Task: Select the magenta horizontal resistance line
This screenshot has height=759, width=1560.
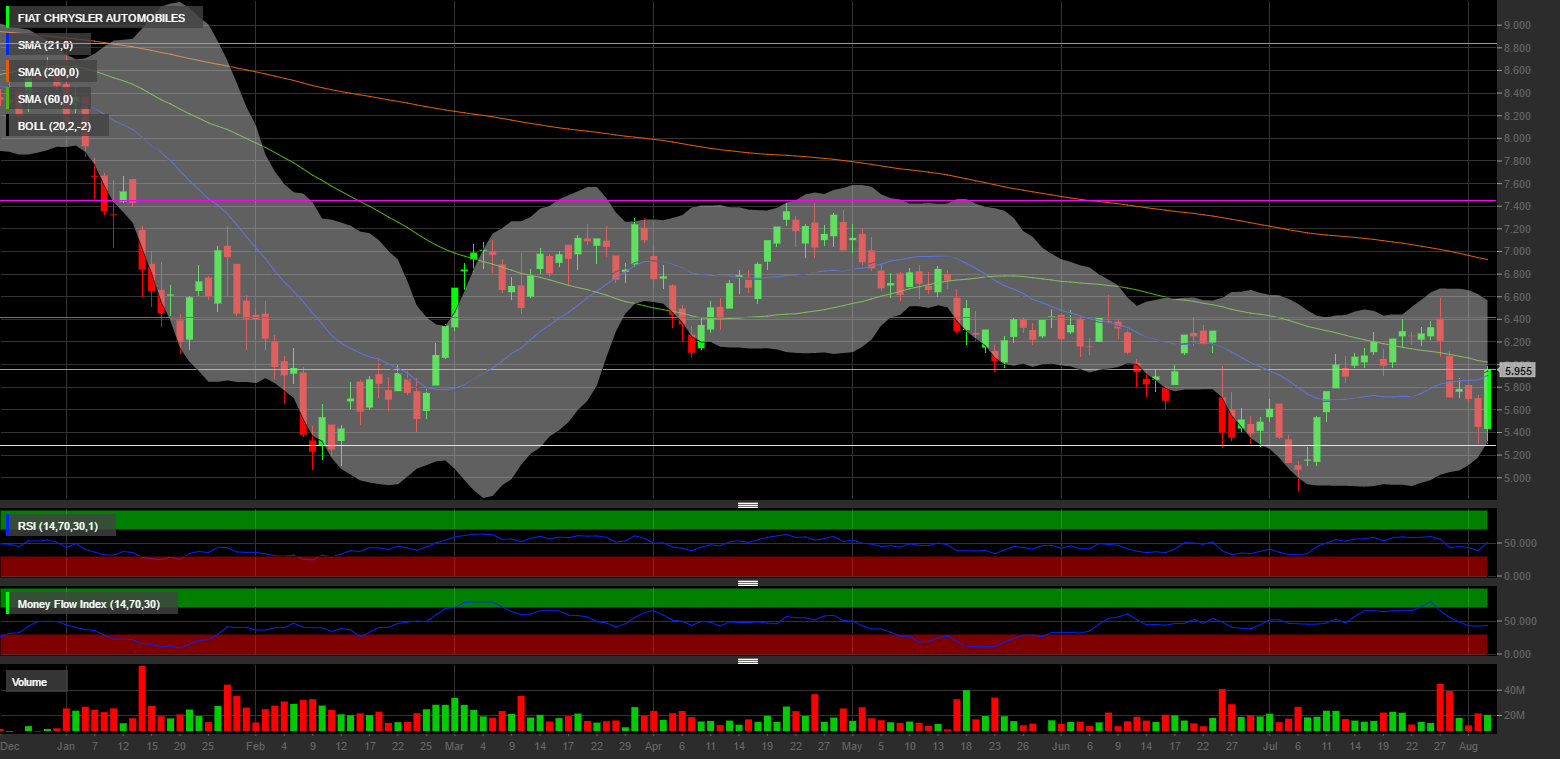Action: coord(748,201)
